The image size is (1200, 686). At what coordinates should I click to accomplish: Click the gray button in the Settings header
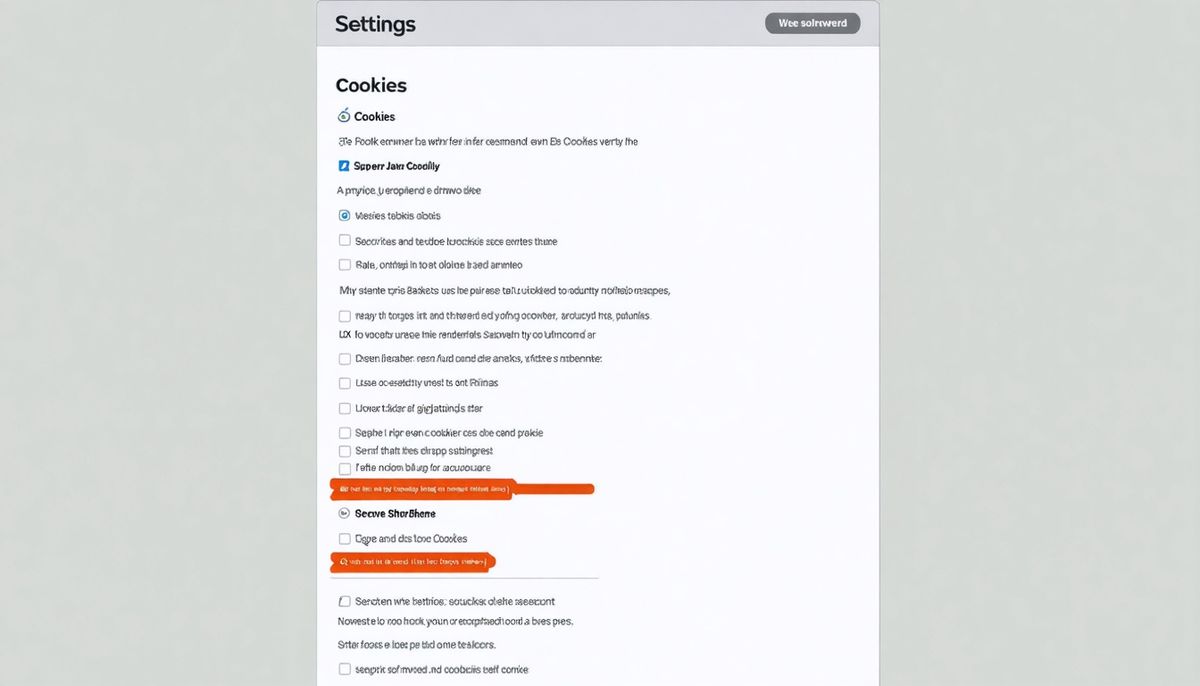[x=812, y=23]
